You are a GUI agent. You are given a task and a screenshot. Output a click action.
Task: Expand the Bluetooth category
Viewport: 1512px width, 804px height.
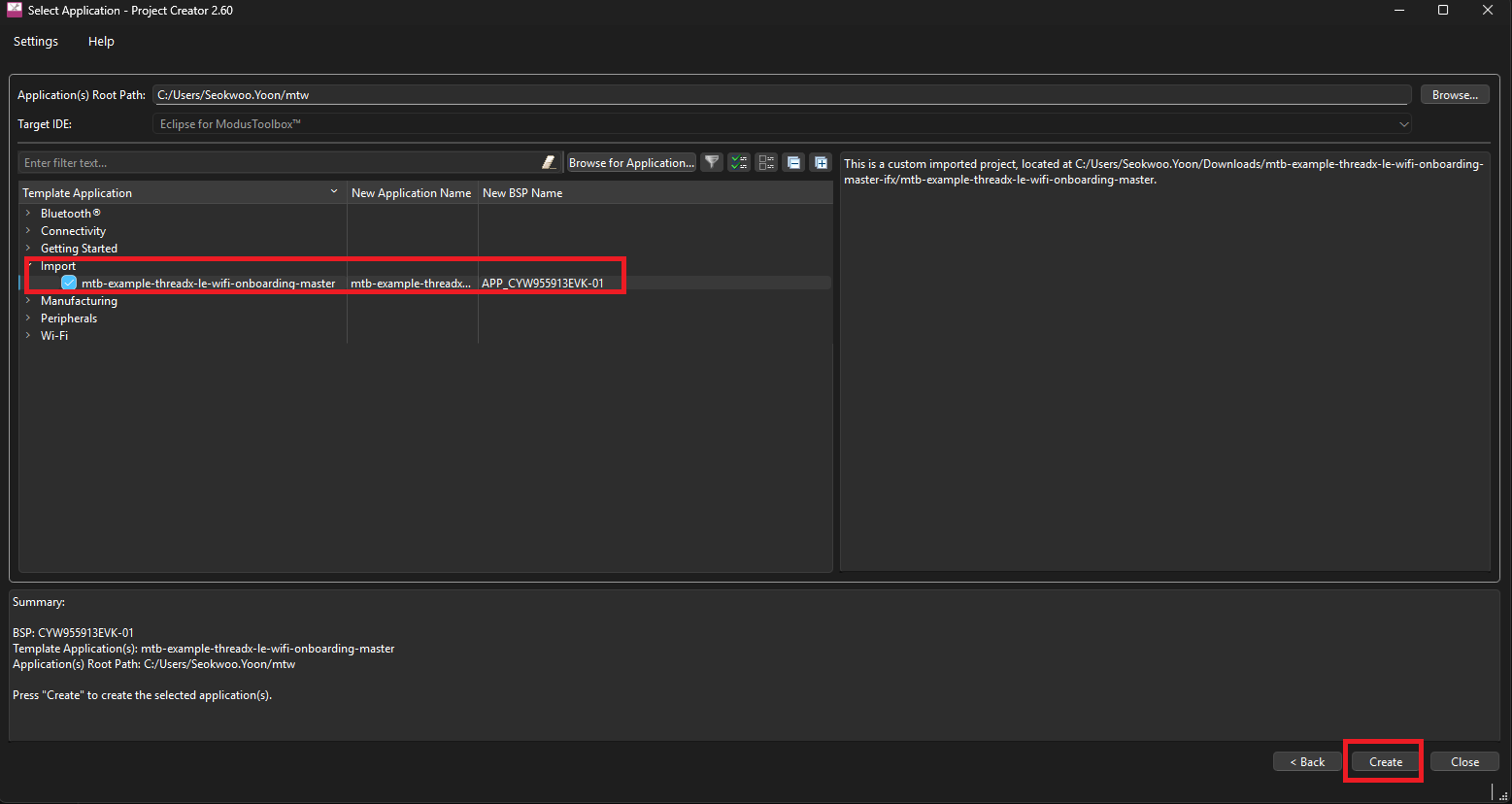click(x=28, y=214)
